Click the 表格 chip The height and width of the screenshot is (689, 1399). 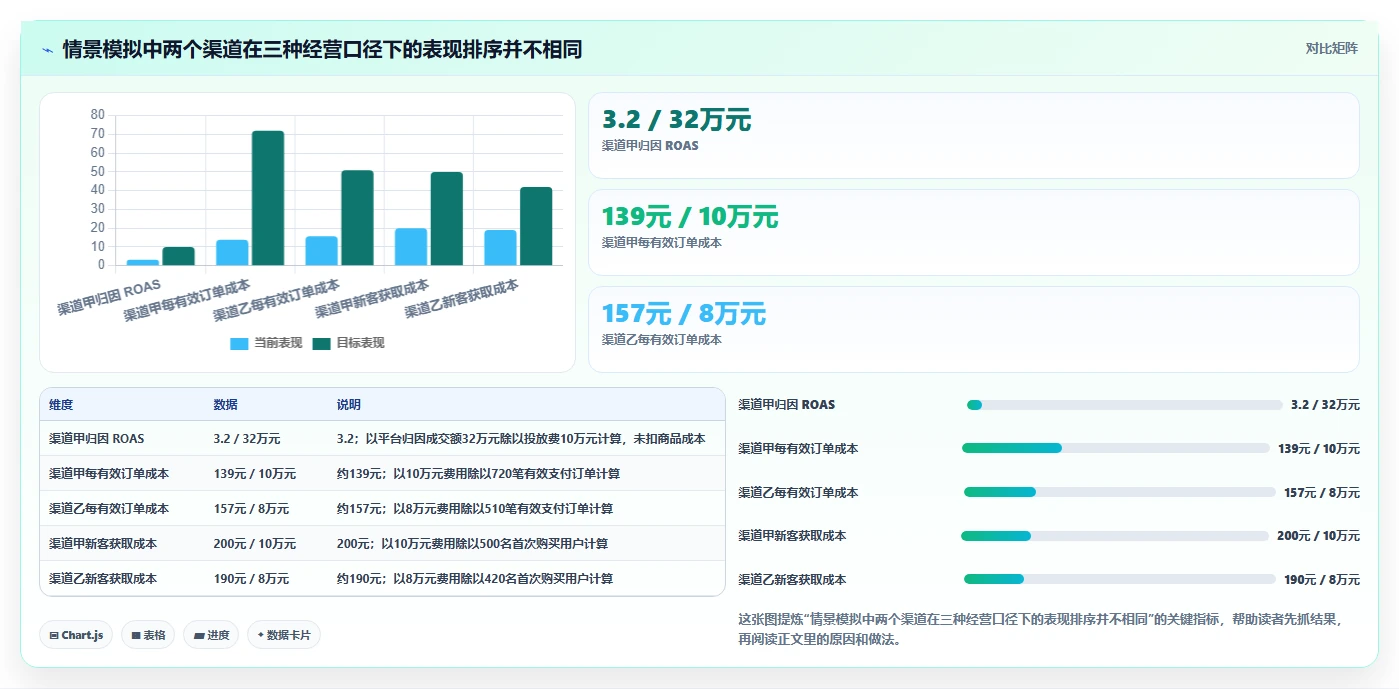[148, 635]
